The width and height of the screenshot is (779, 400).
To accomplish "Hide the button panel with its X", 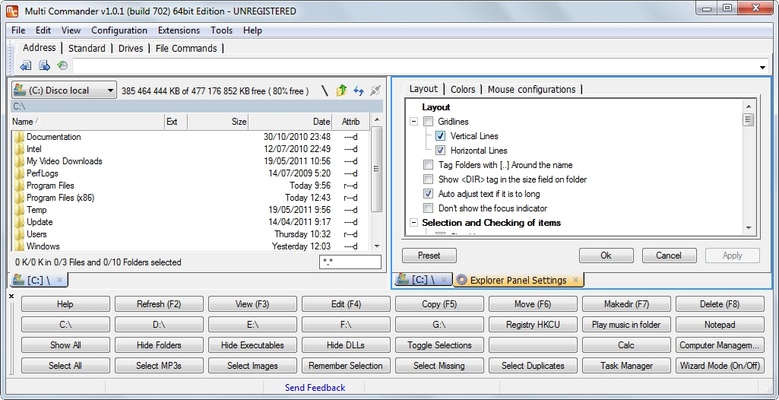I will [11, 296].
